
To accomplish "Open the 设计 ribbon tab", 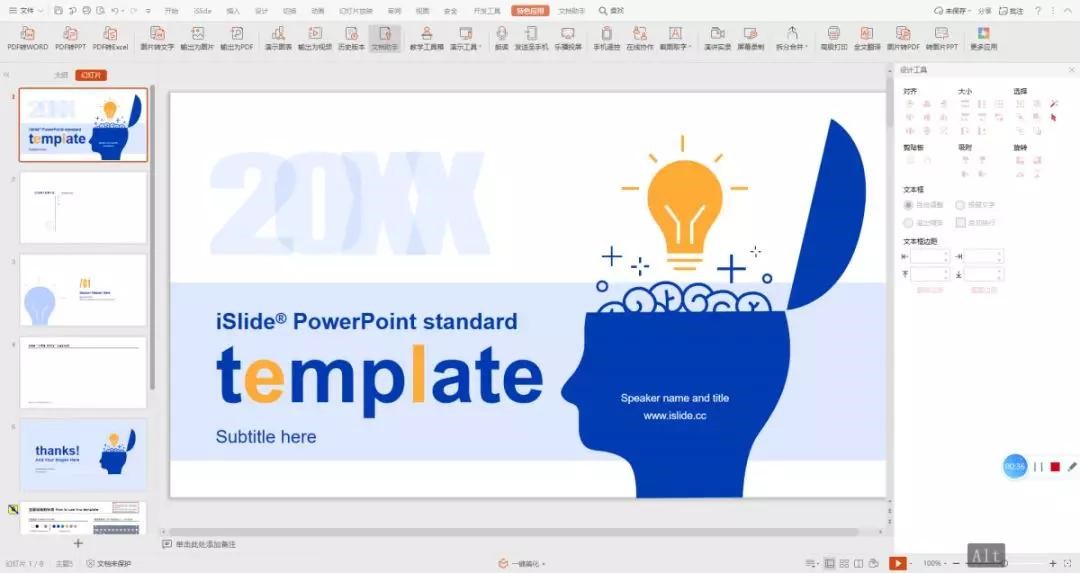I will [262, 11].
